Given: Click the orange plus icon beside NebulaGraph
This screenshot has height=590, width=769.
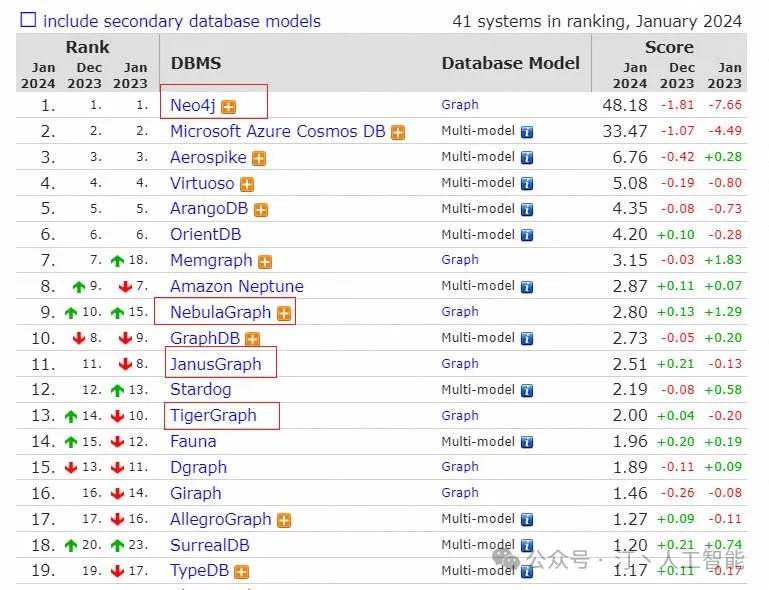Looking at the screenshot, I should click(x=284, y=313).
